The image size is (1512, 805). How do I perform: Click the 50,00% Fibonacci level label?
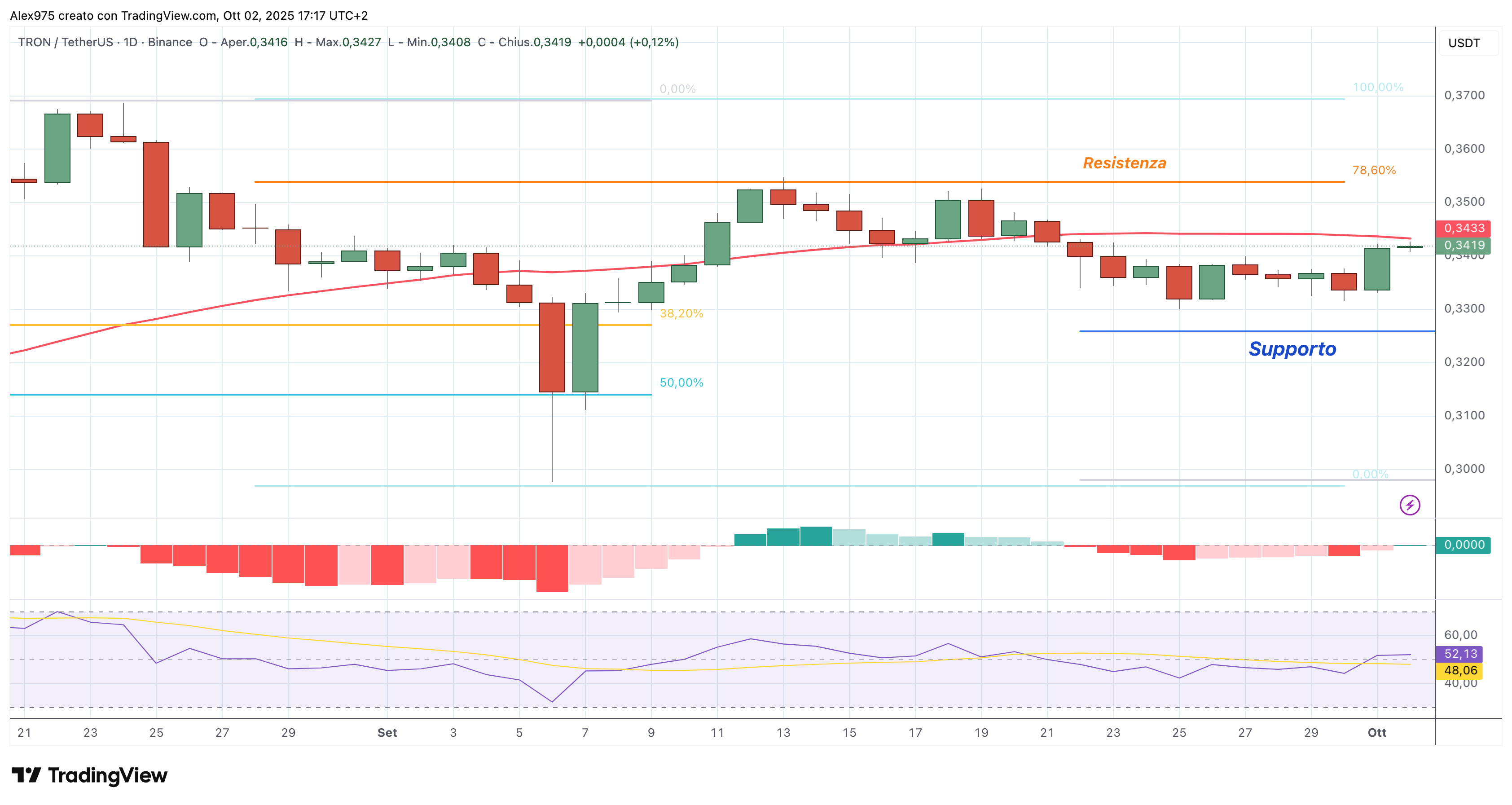[681, 383]
